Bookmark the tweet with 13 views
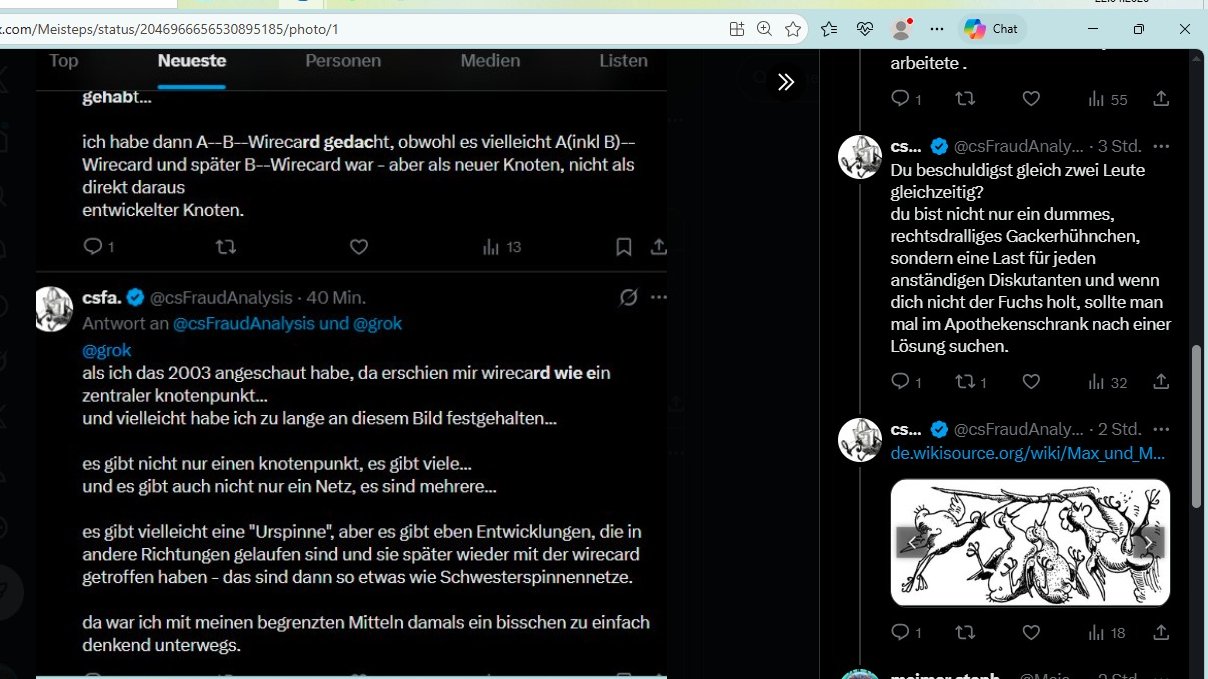 click(x=623, y=246)
